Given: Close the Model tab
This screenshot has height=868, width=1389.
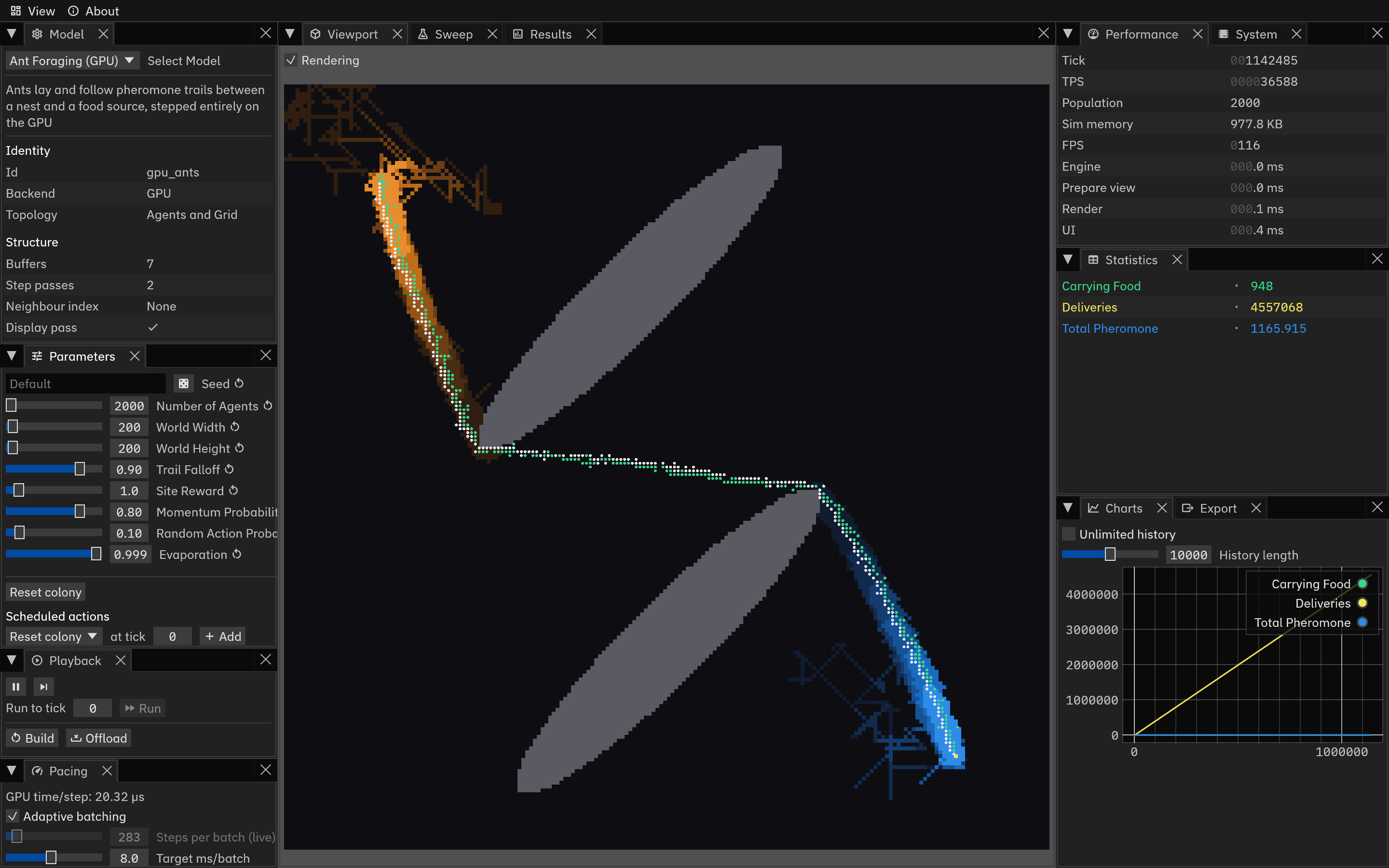Looking at the screenshot, I should (x=103, y=34).
